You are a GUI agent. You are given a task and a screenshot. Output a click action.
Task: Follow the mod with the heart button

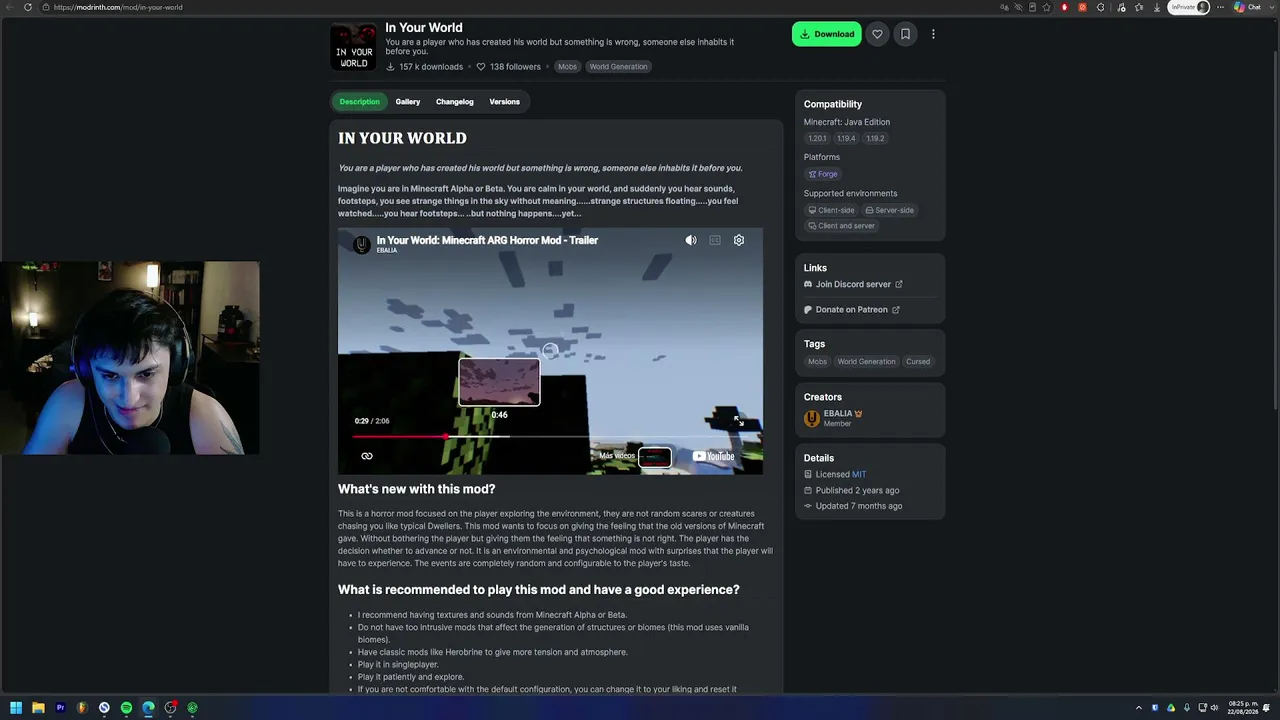coord(877,34)
